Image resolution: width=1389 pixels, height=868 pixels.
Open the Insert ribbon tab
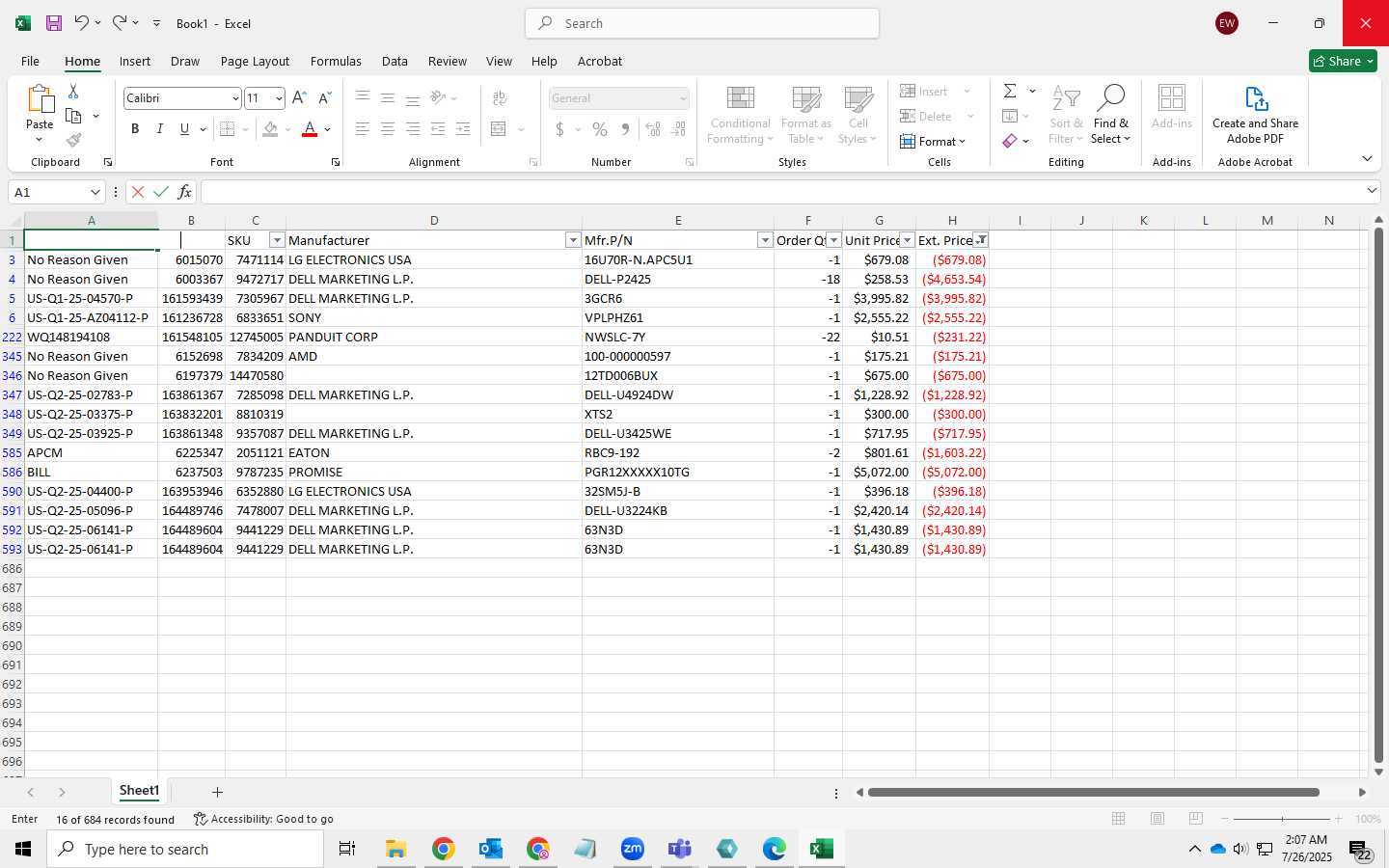tap(135, 61)
